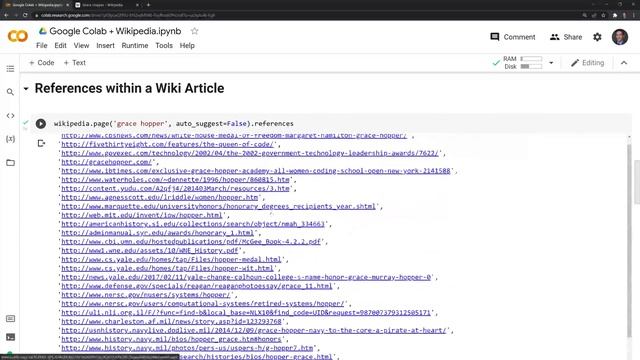Open the fivethirtyeight queen-of-code link
Screen dimensions: 640x360
click(167, 144)
